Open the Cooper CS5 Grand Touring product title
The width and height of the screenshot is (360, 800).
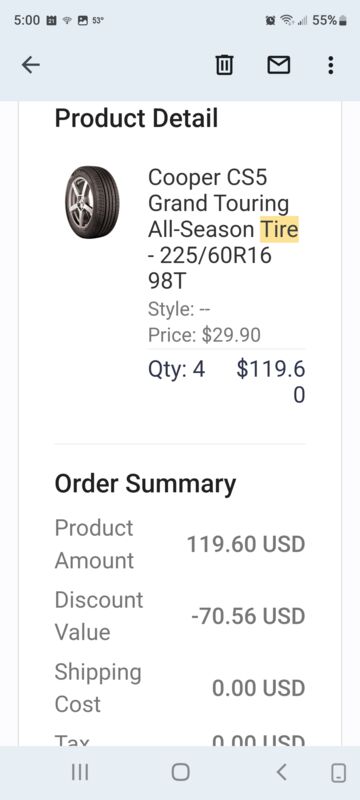[223, 229]
